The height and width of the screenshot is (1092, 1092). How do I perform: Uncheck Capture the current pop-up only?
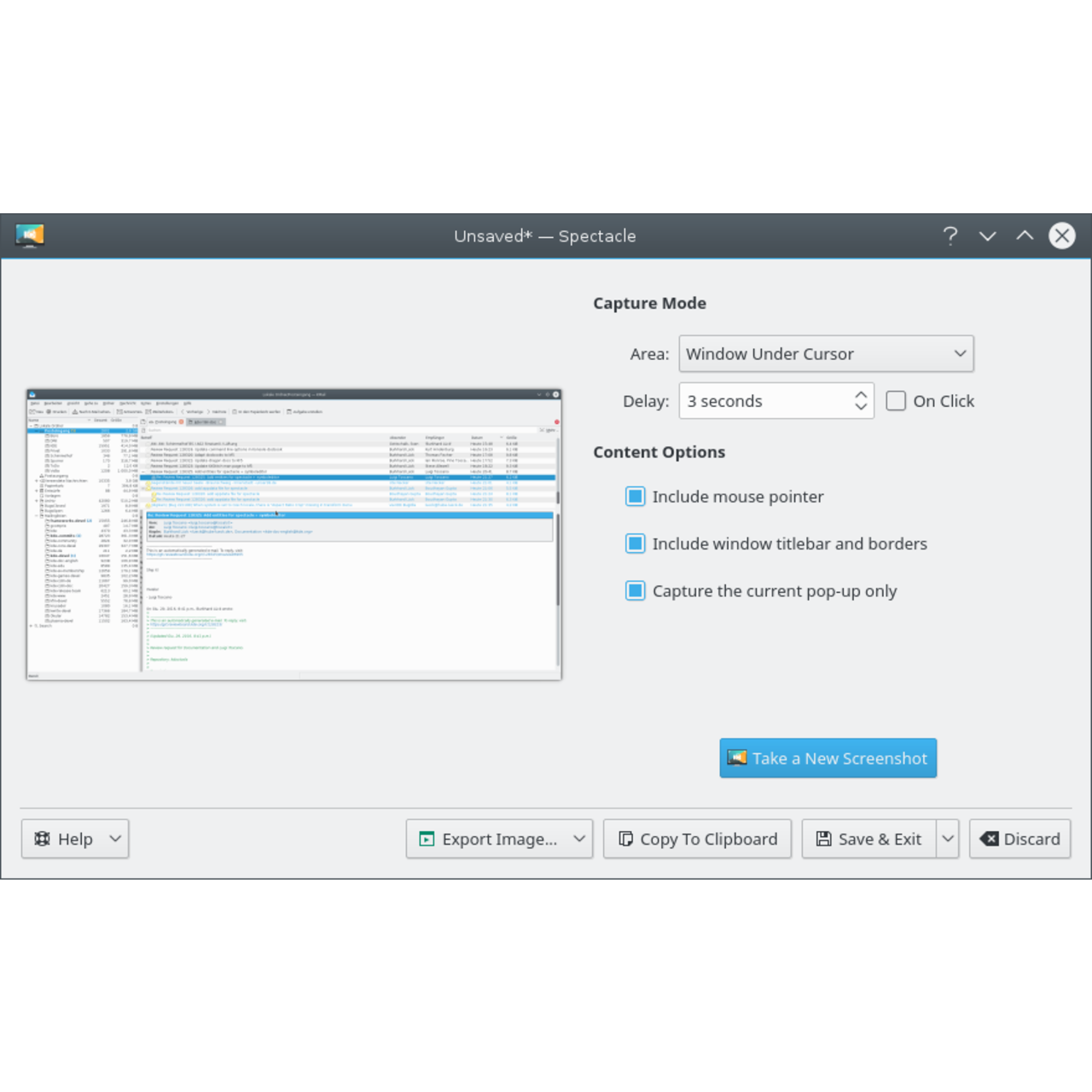[x=635, y=590]
